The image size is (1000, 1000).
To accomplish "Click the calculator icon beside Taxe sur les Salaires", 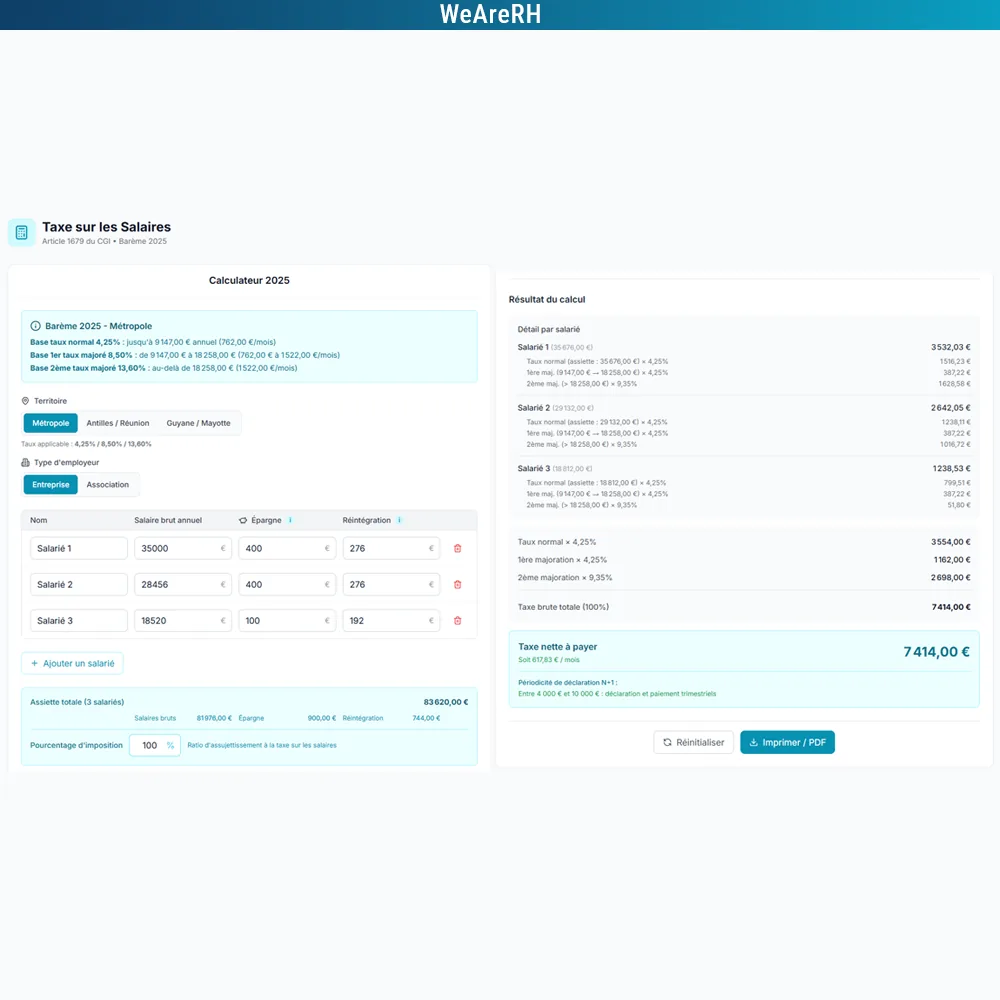I will pos(22,233).
